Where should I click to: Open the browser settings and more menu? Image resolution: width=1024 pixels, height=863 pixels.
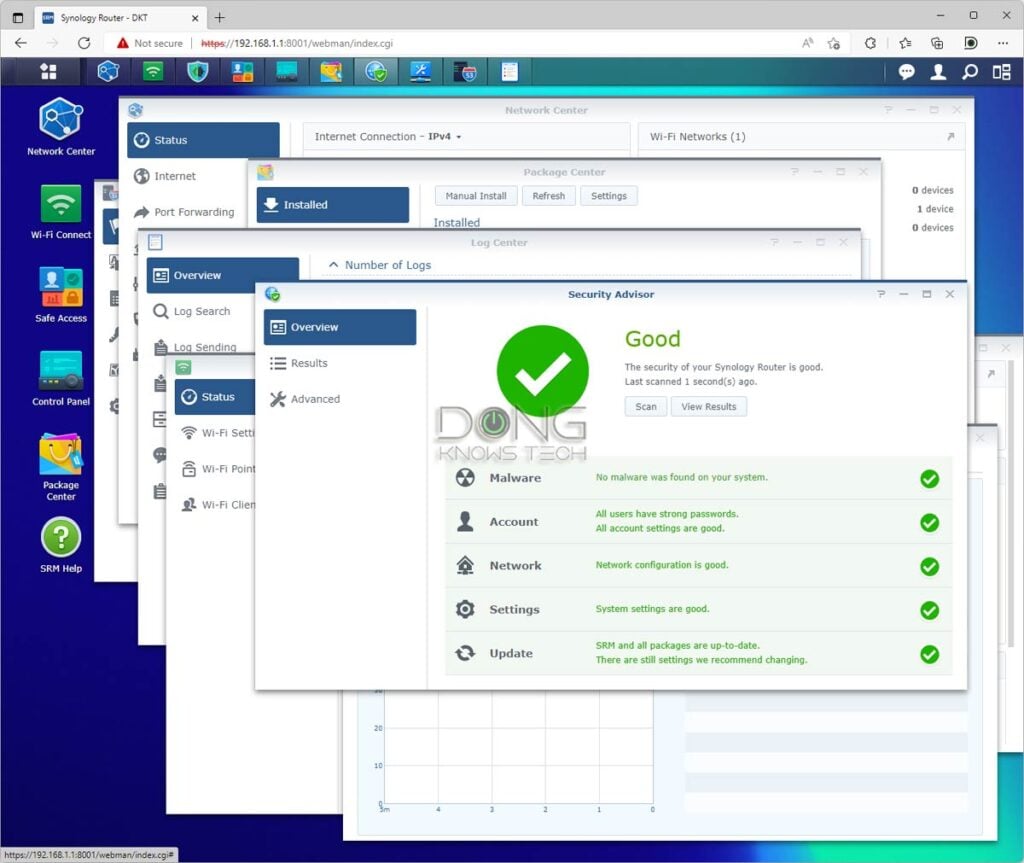point(1002,43)
